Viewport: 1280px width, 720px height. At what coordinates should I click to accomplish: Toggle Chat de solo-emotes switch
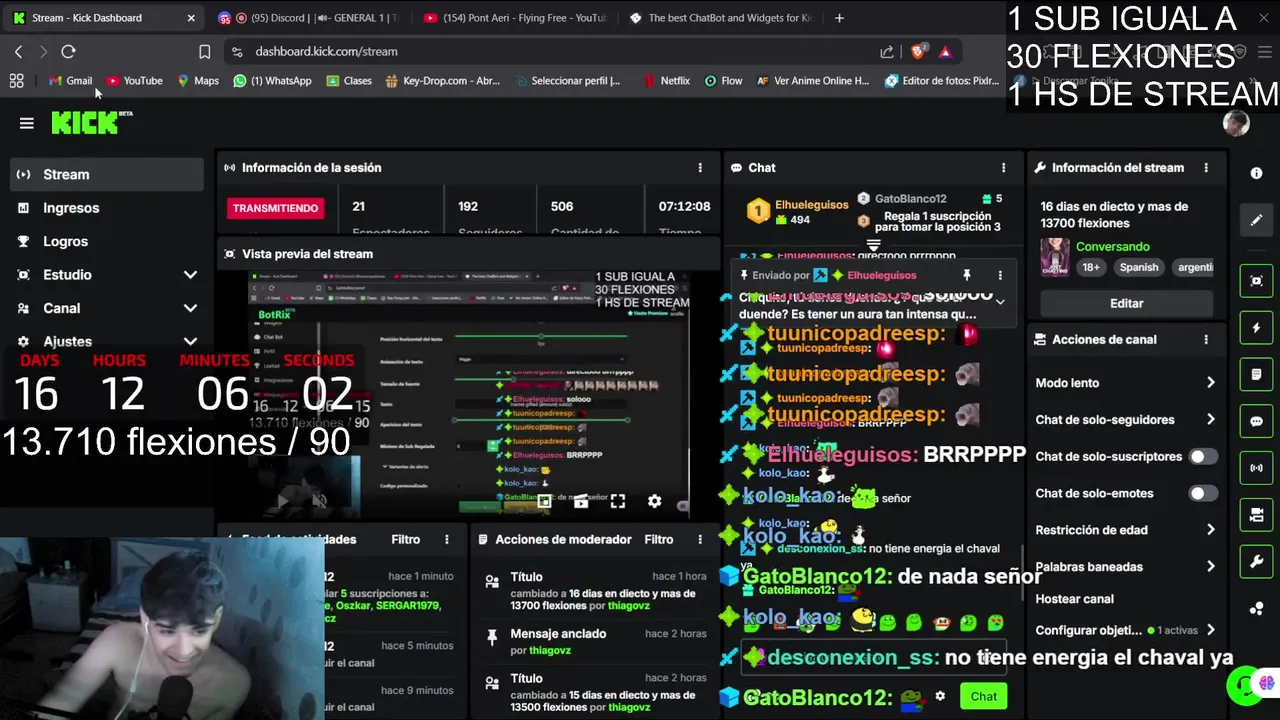pos(1203,494)
